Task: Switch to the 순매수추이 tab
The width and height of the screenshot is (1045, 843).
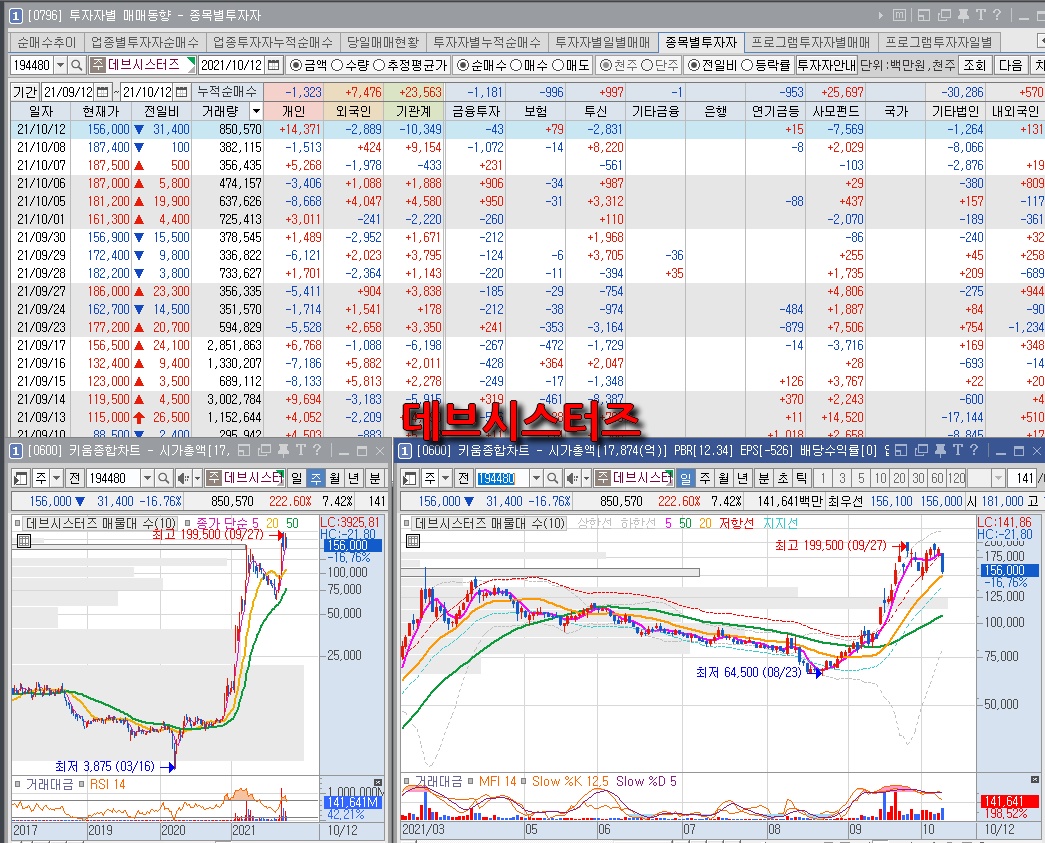Action: click(47, 42)
